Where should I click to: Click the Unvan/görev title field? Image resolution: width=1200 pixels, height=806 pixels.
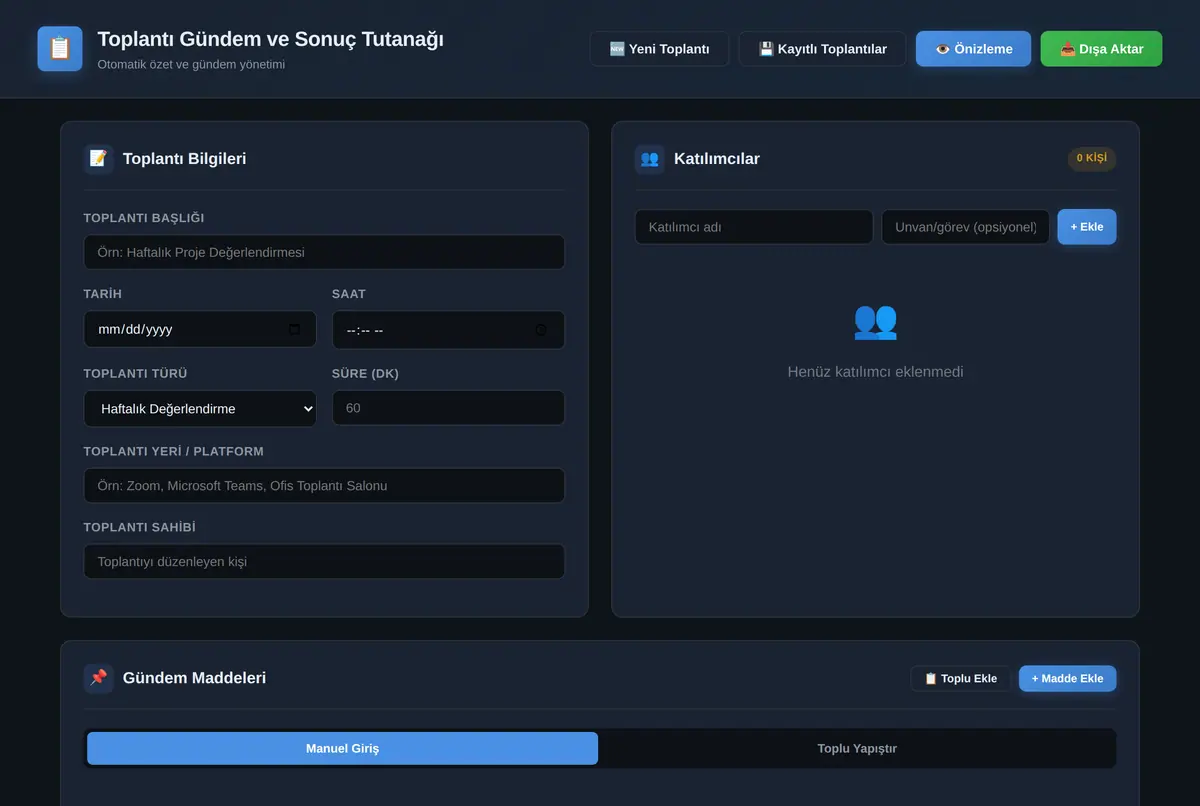966,227
